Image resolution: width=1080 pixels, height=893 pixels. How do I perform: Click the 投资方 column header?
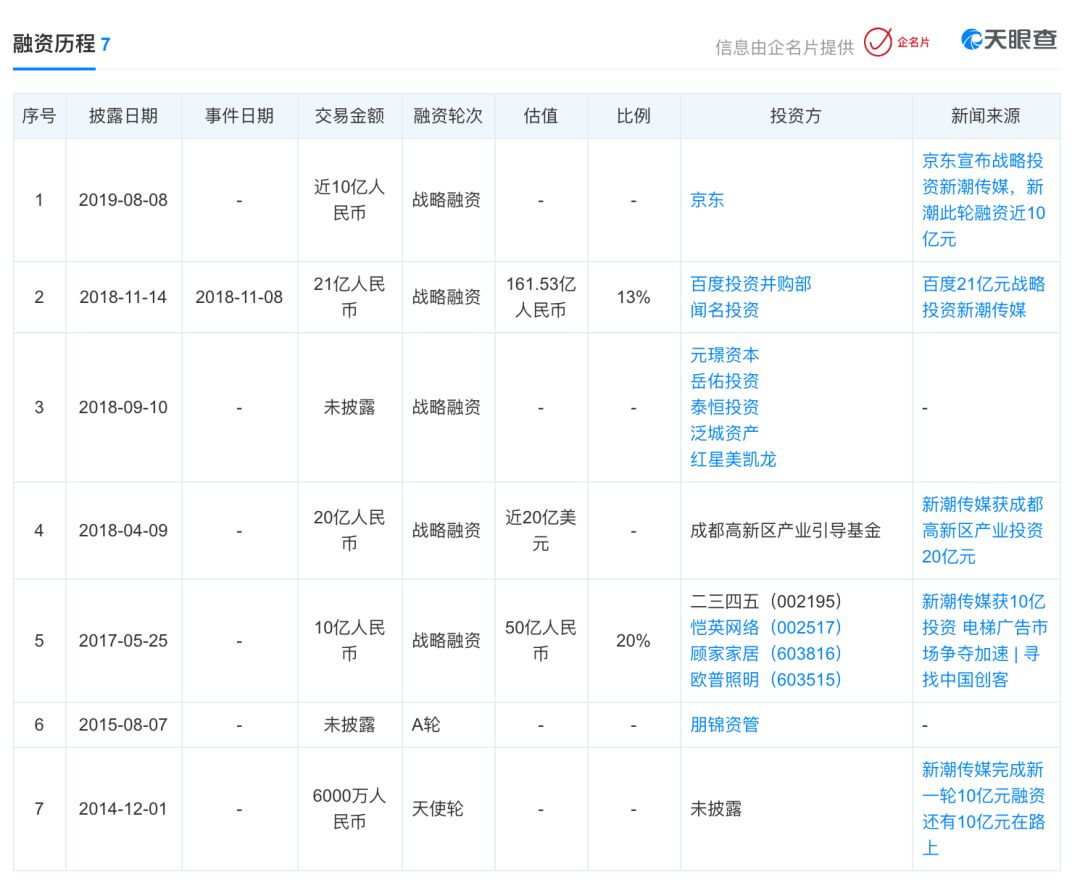[796, 116]
